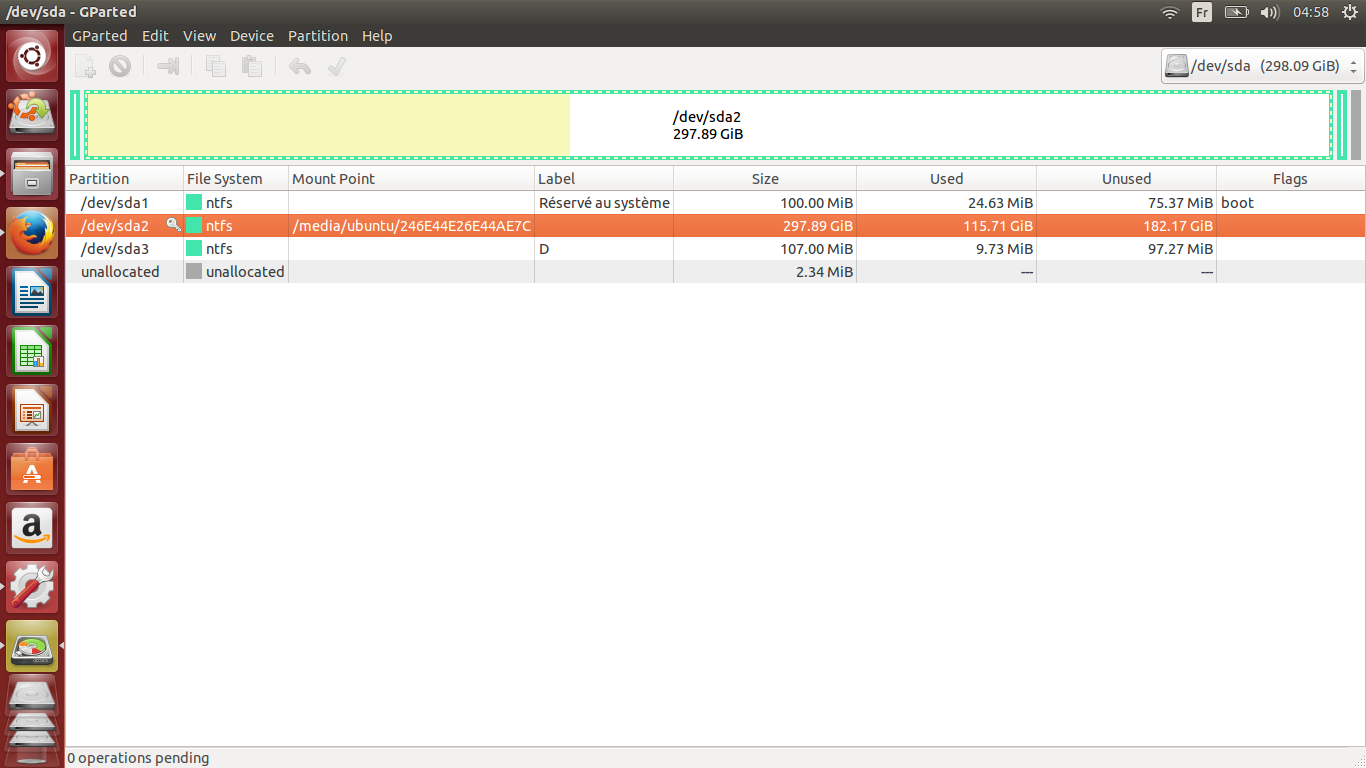Click the Partition column header
This screenshot has width=1366, height=768.
pos(125,179)
